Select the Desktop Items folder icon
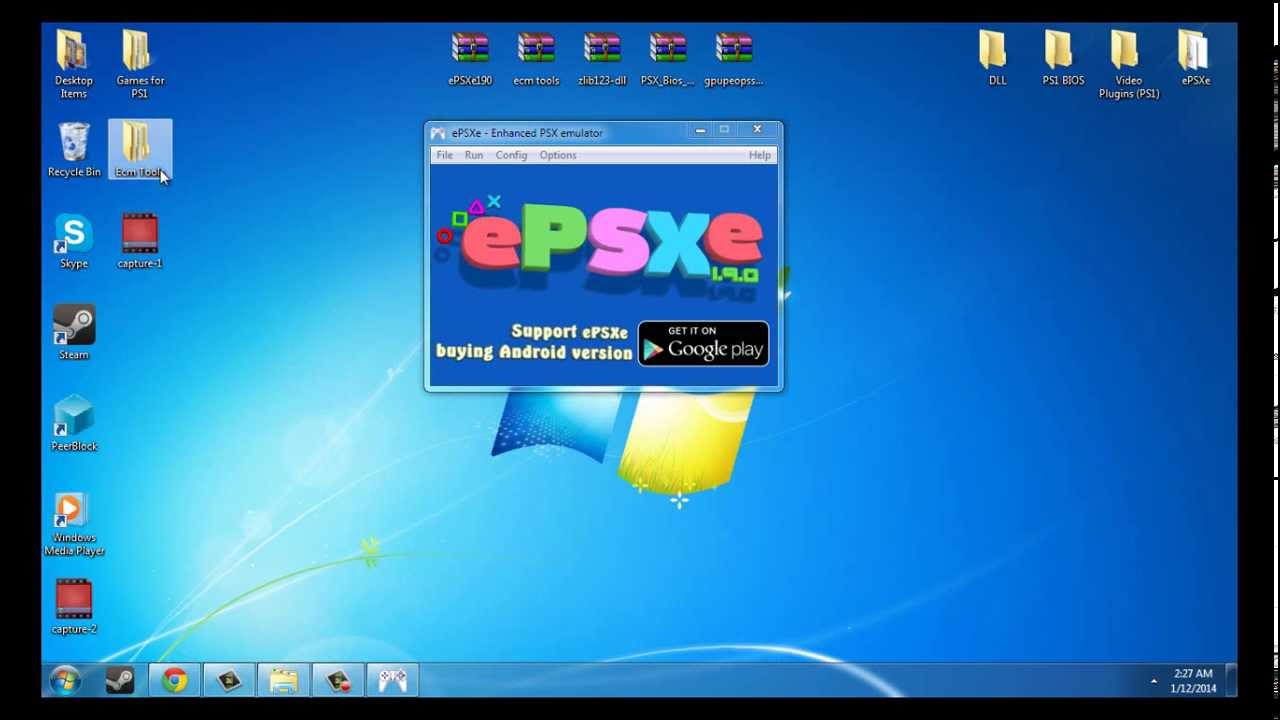Screen dimensions: 1280x720 (x=74, y=64)
